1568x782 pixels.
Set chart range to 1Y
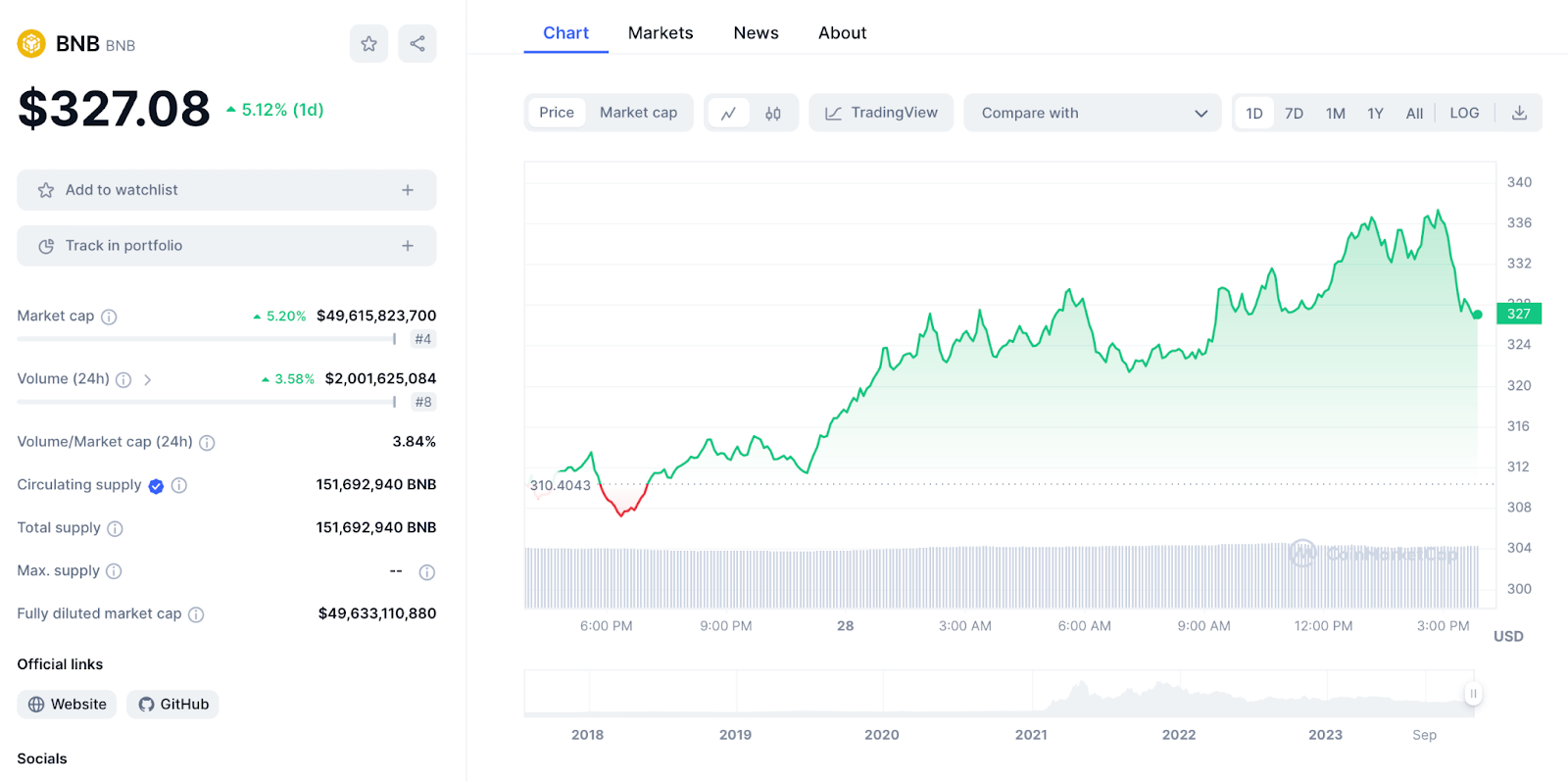tap(1376, 113)
